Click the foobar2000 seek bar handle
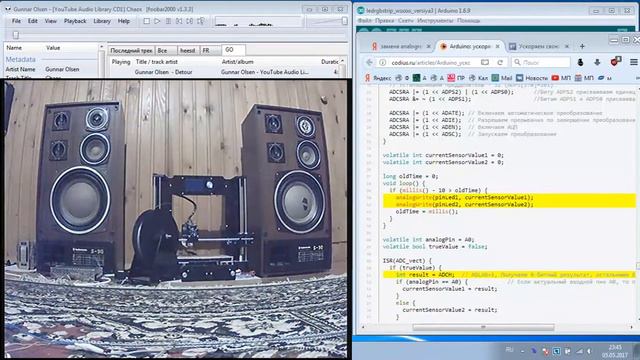This screenshot has height=360, width=640. (x=16, y=35)
